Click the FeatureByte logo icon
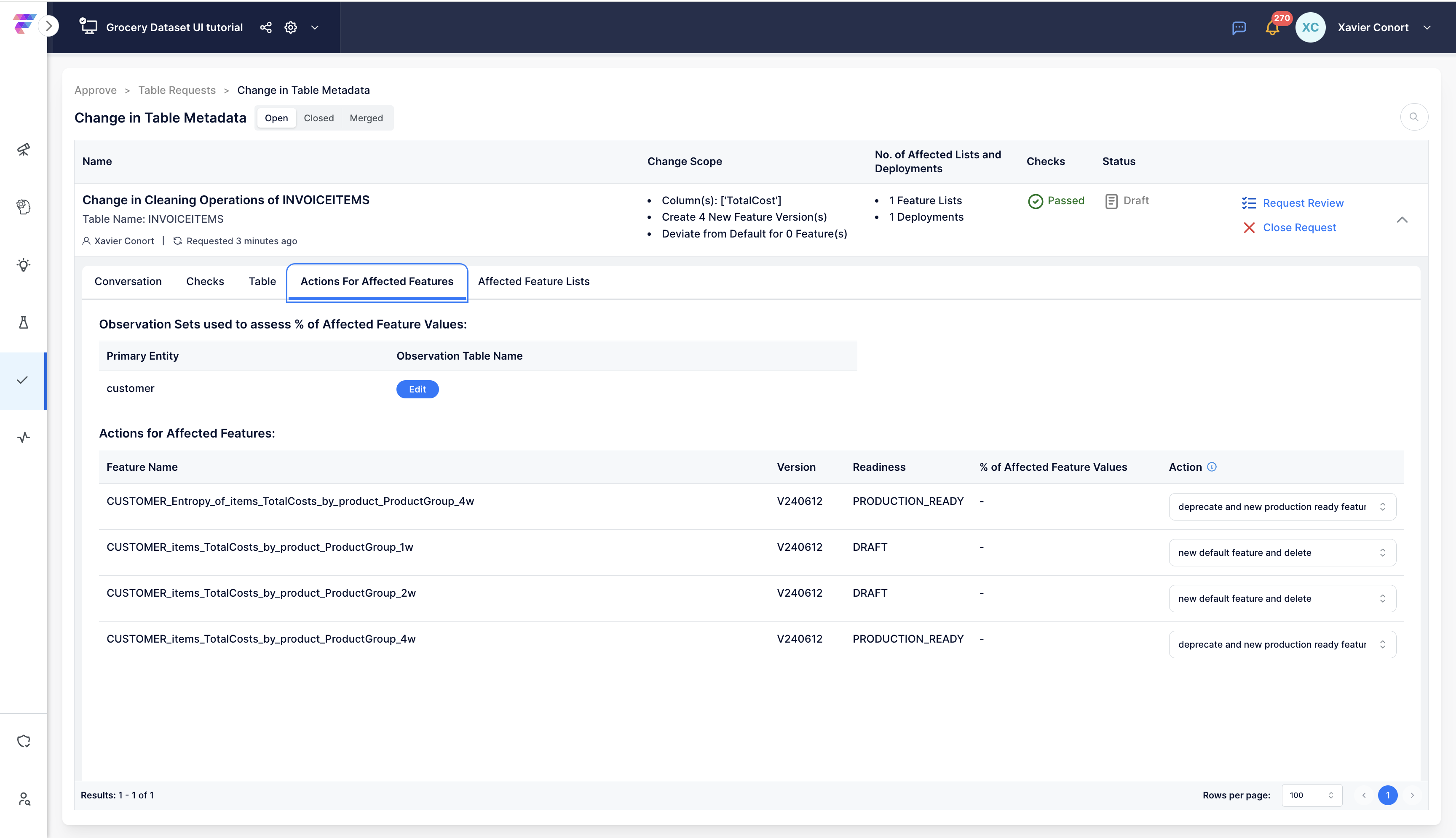This screenshot has width=1456, height=838. click(x=24, y=25)
